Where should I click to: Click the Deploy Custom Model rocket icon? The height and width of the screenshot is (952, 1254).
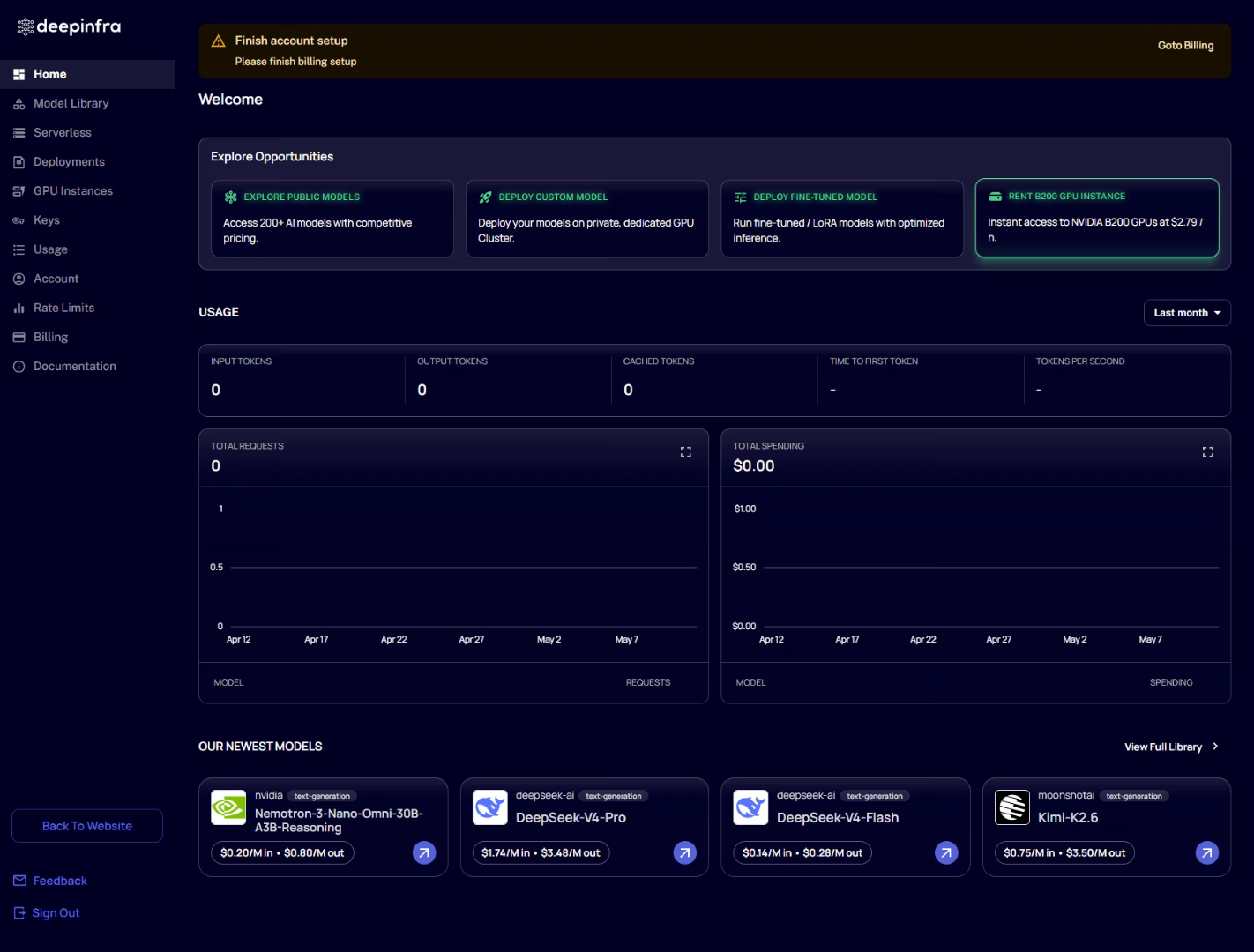coord(485,197)
